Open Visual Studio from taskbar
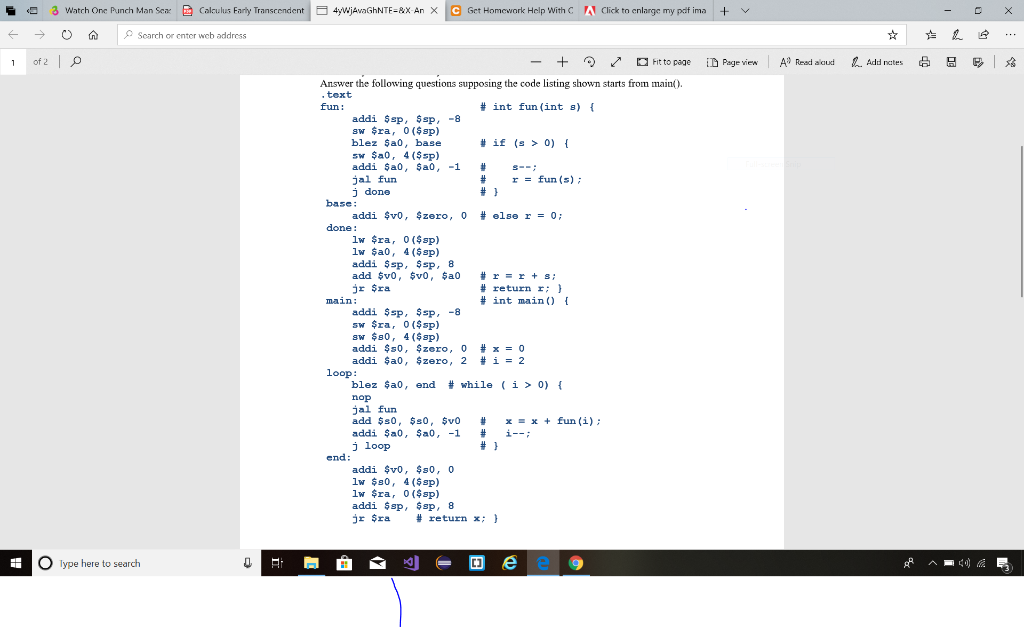1024x627 pixels. click(x=410, y=563)
